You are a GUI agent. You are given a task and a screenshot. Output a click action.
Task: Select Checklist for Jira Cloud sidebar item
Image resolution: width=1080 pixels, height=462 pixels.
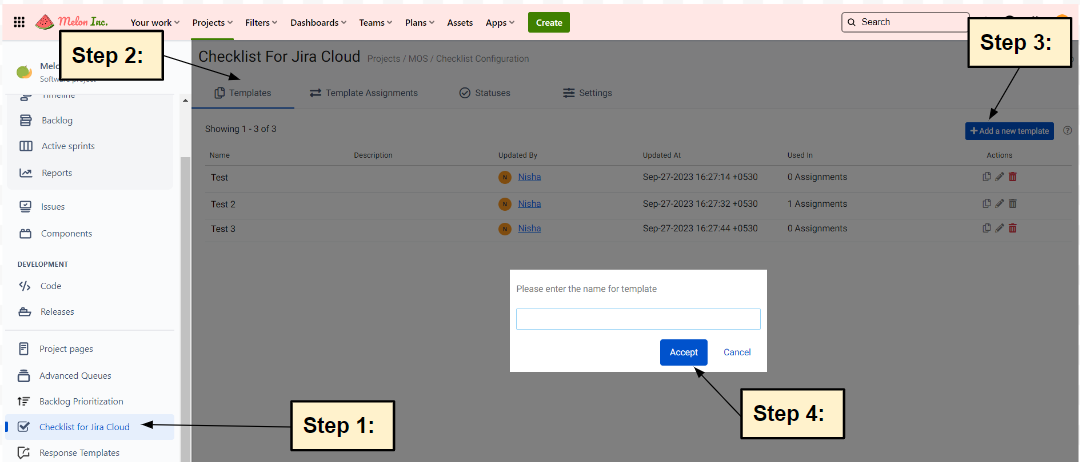(x=84, y=427)
